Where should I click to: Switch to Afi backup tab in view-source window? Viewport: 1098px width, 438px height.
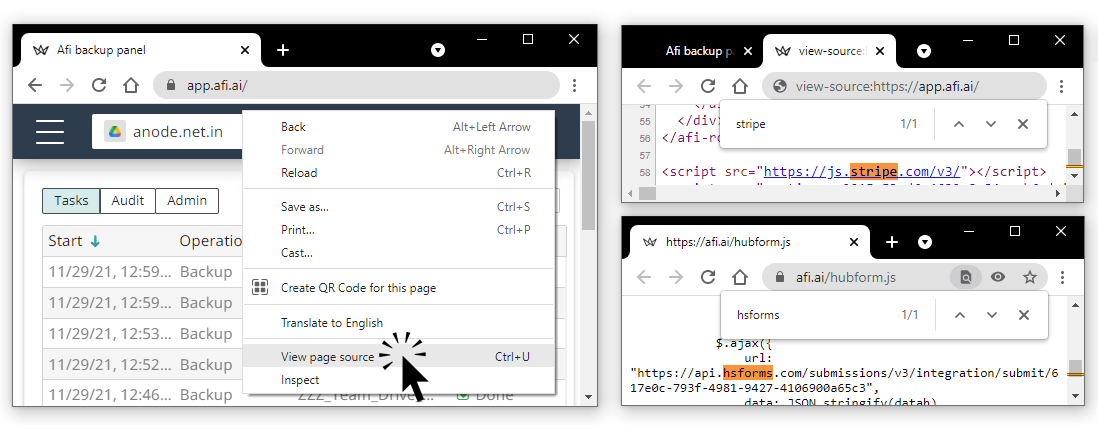699,51
